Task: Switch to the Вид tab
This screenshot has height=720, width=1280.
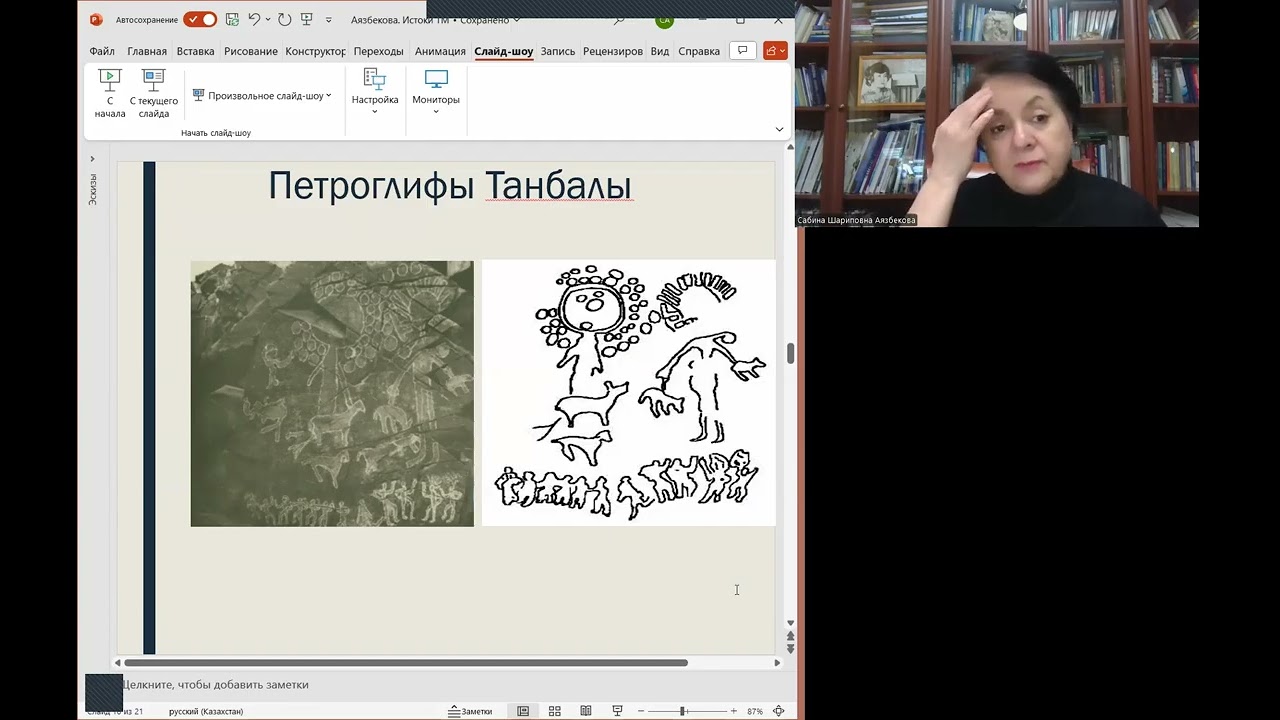Action: [x=660, y=51]
